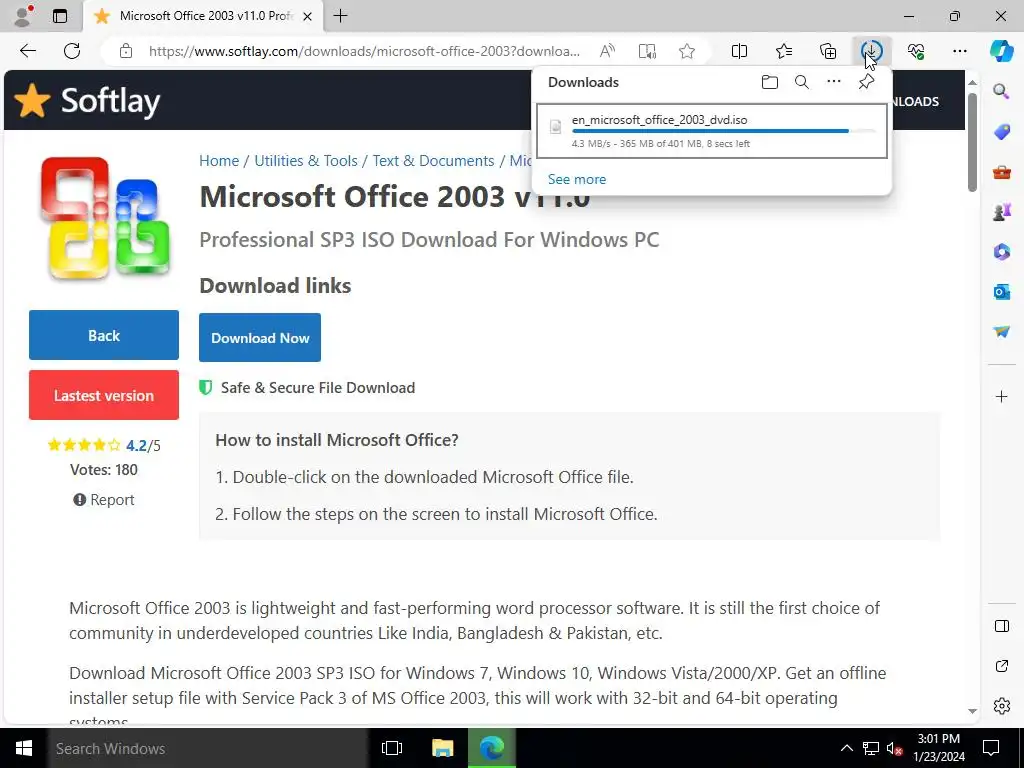Report this download
Screen dimensions: 1024x768
point(104,500)
